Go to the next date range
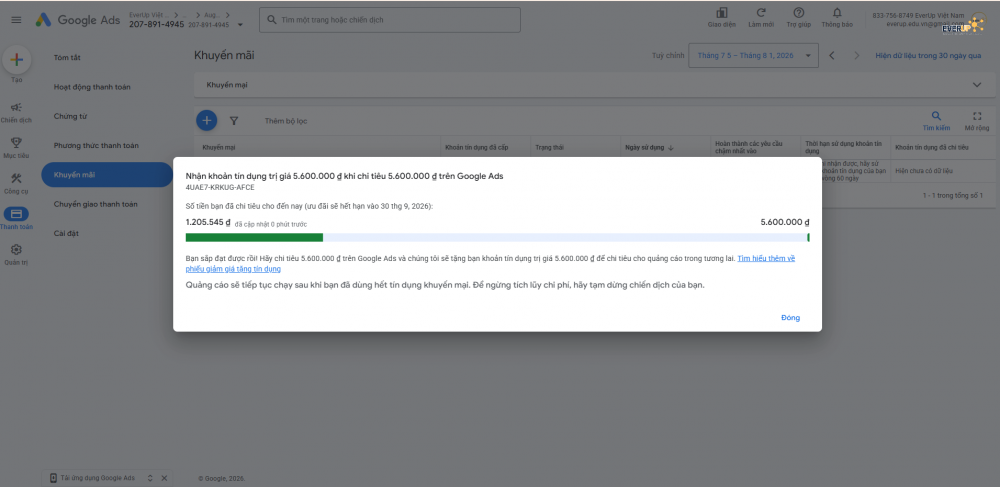The height and width of the screenshot is (487, 1000). coord(857,55)
